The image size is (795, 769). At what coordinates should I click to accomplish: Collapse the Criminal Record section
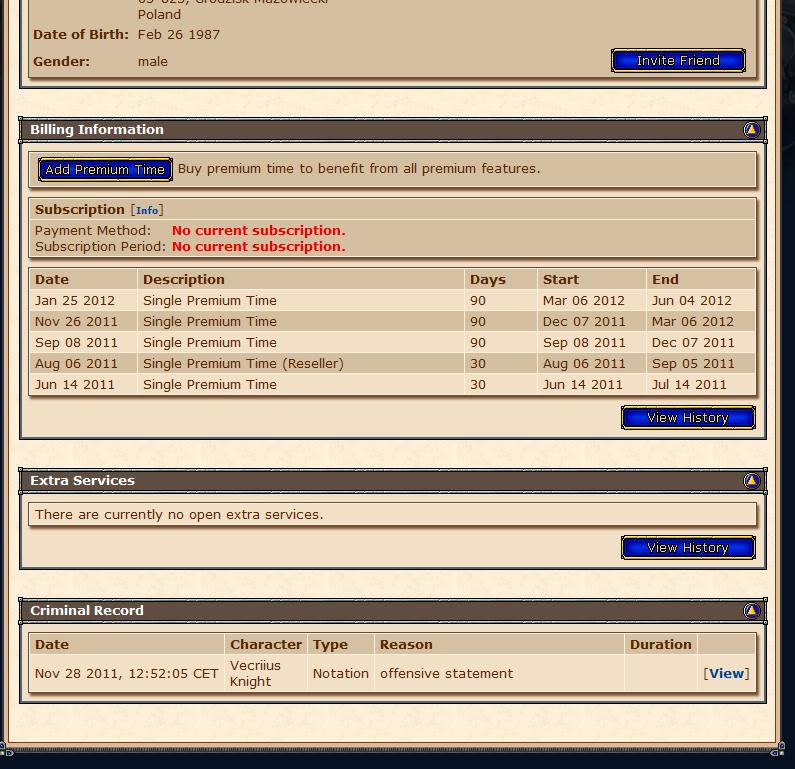point(751,610)
